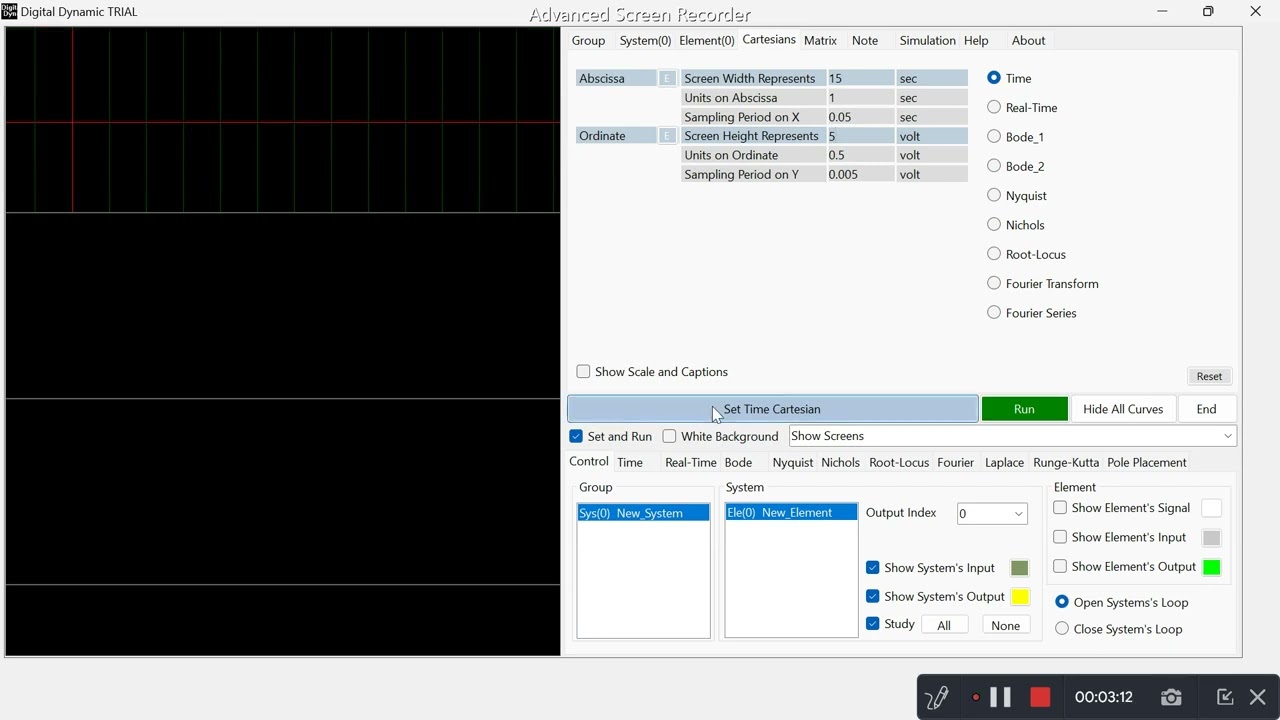Select the Fourier Series option
This screenshot has width=1280, height=720.
(994, 313)
